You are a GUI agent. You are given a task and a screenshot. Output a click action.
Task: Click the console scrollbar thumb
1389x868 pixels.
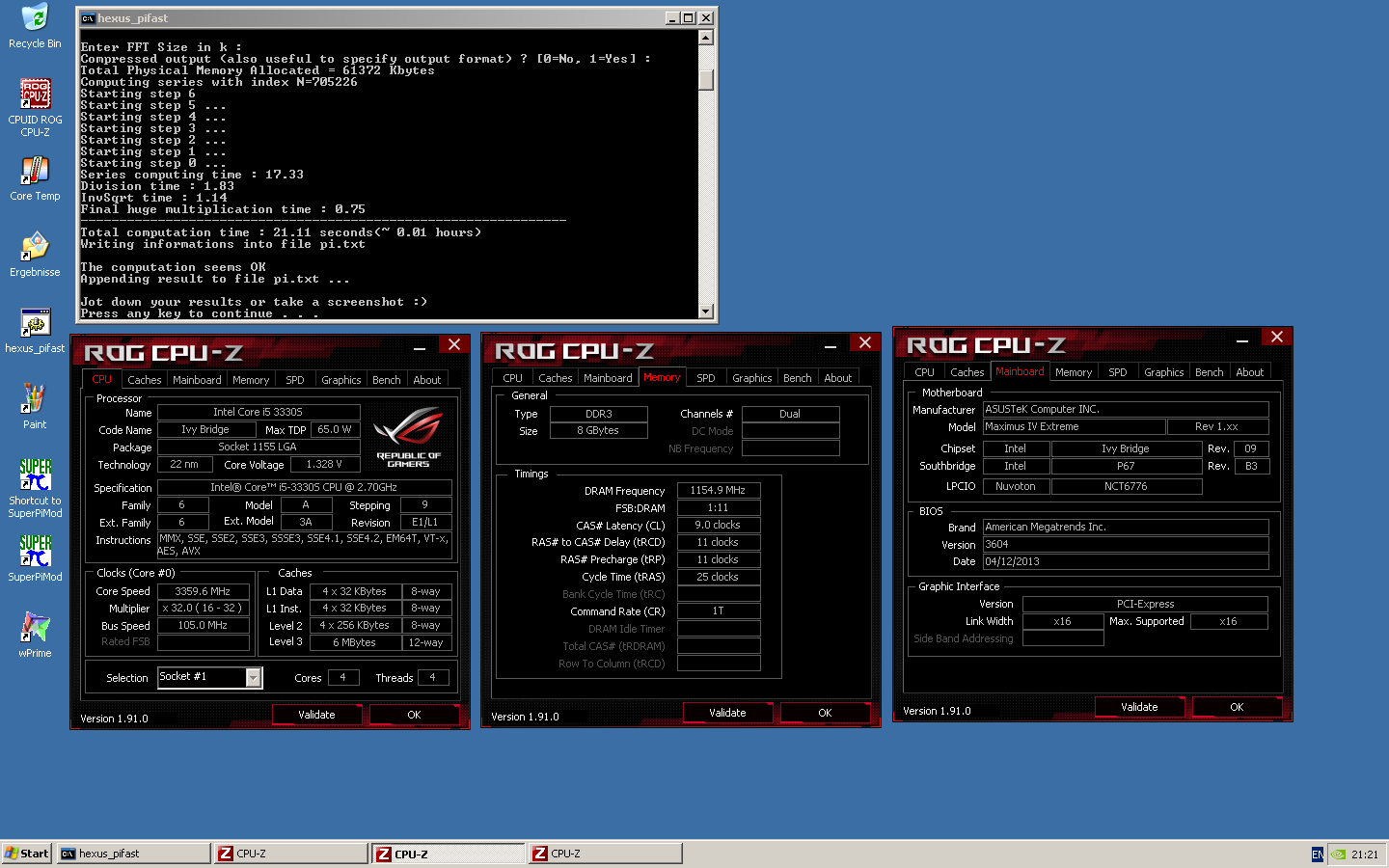coord(706,79)
